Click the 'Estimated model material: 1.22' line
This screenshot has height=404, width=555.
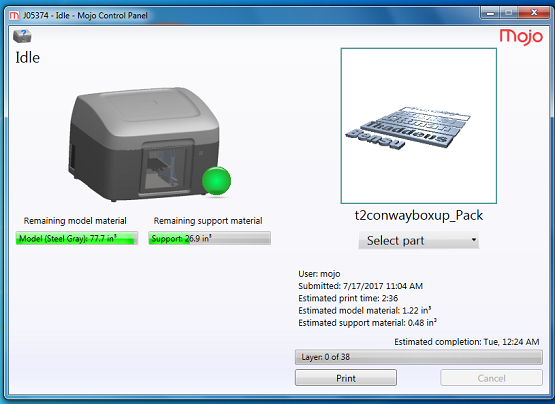point(365,311)
